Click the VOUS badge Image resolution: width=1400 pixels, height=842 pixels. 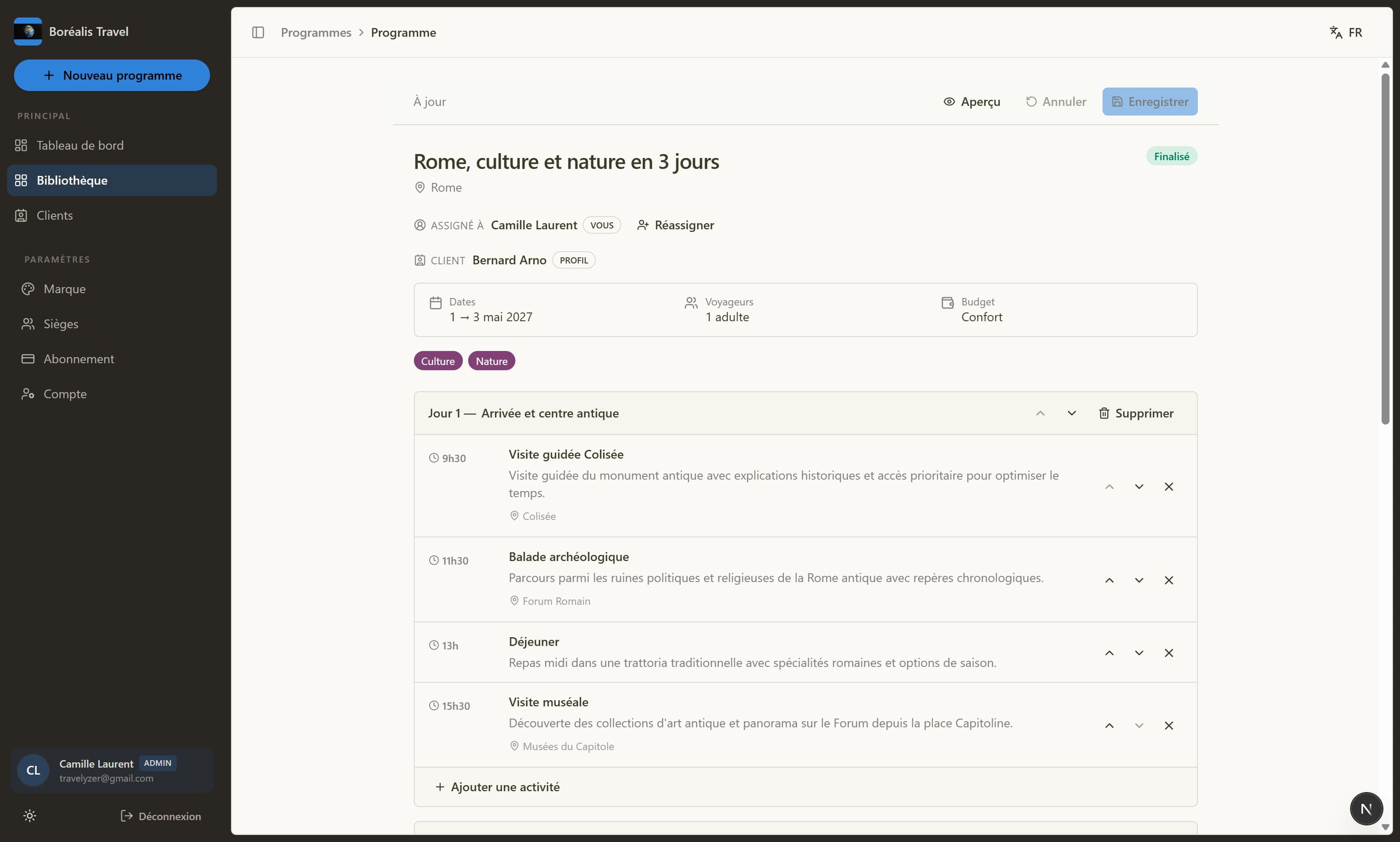(602, 225)
